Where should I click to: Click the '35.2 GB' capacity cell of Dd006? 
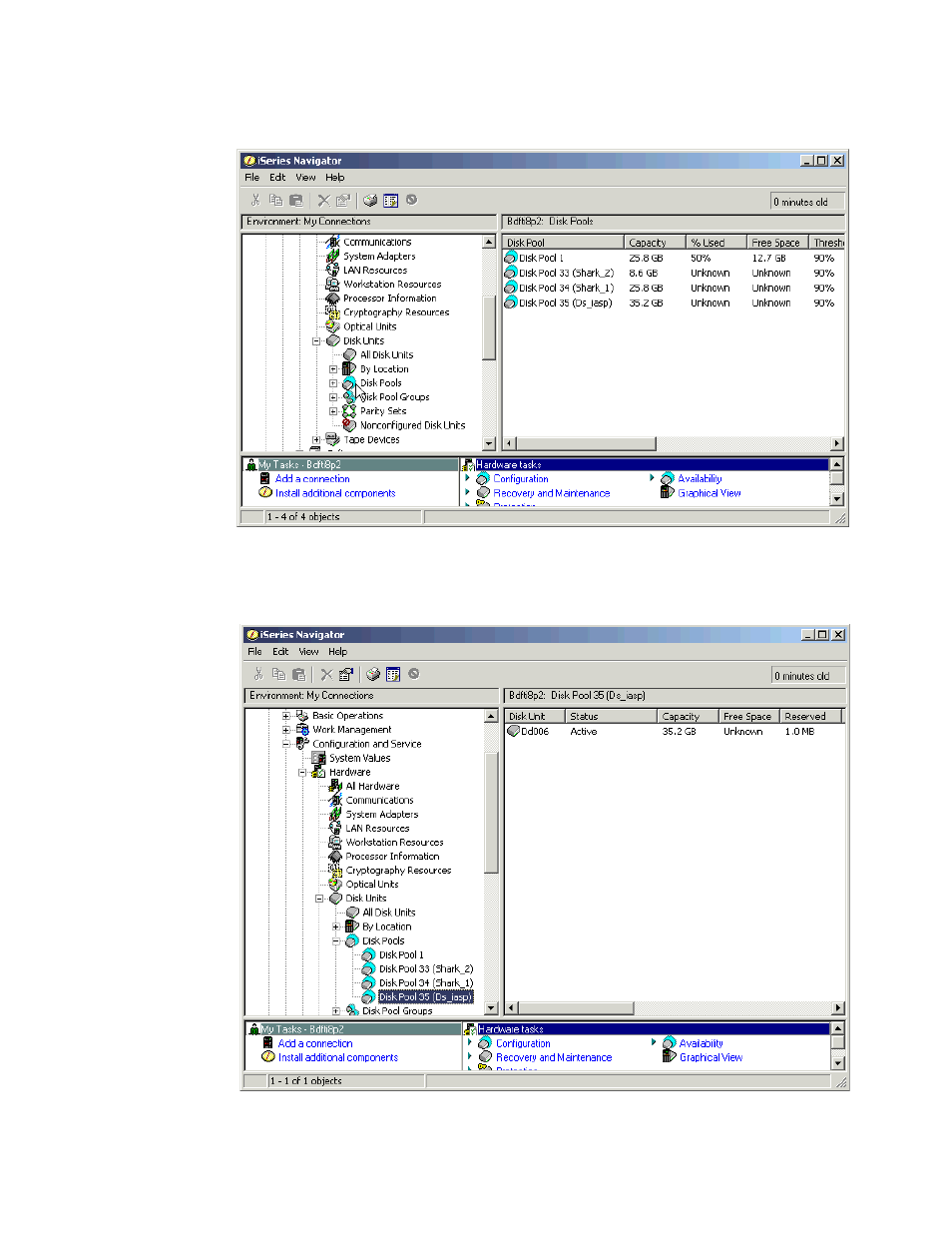[x=679, y=732]
